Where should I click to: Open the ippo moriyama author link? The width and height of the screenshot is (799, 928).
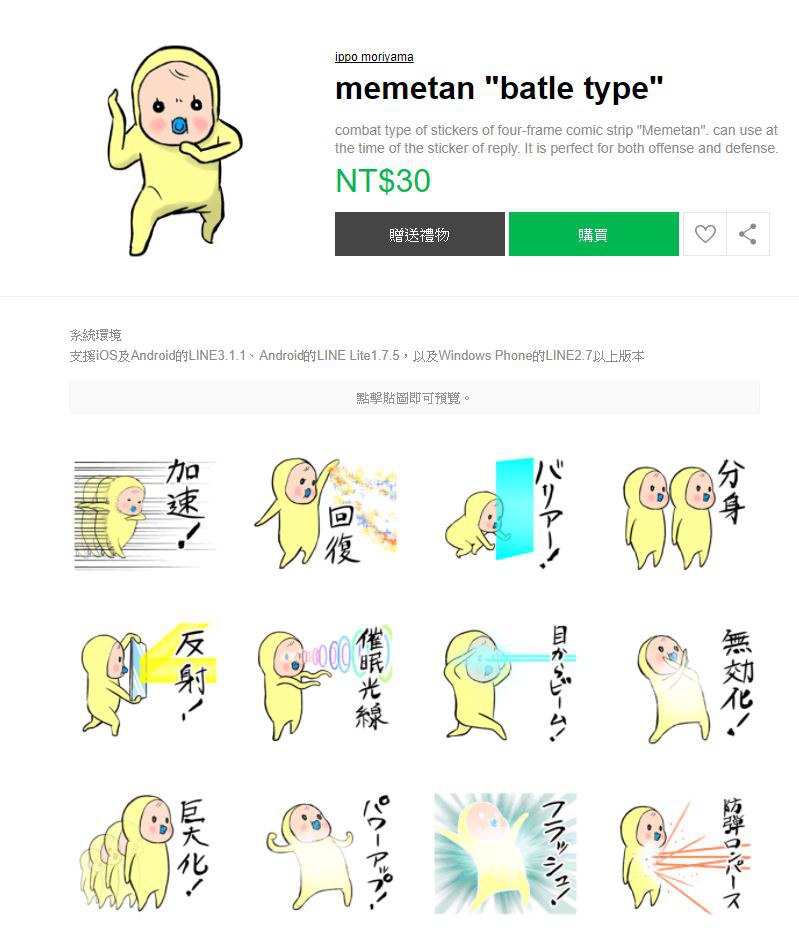[374, 57]
